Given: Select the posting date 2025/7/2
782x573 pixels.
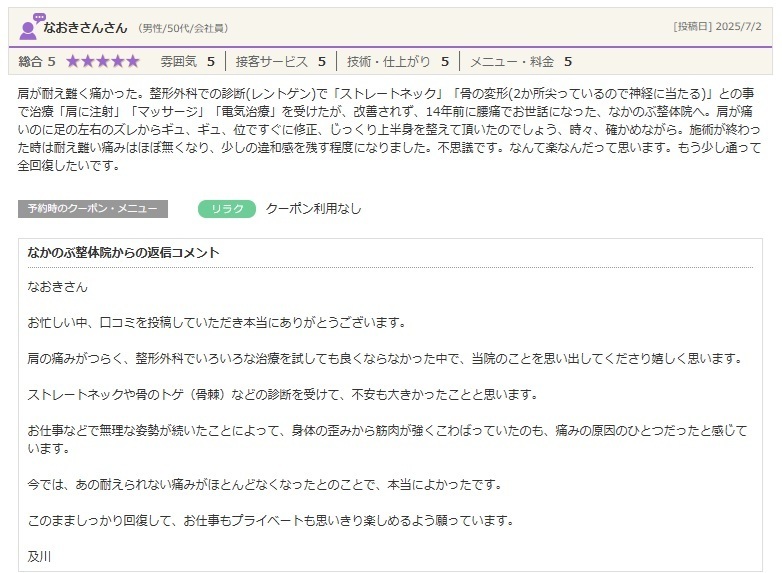Looking at the screenshot, I should coord(739,26).
